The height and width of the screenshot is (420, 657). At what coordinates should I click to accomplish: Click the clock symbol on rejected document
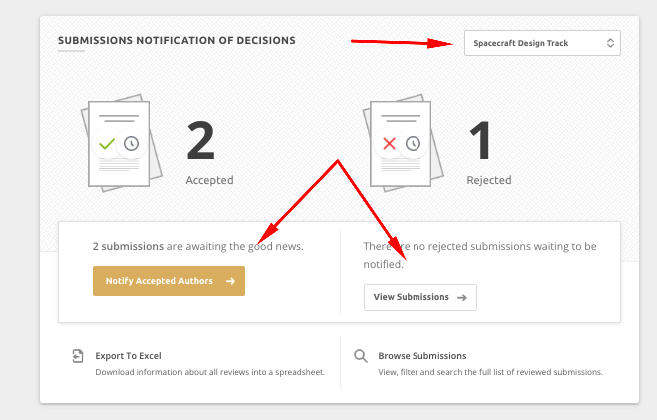[x=413, y=144]
